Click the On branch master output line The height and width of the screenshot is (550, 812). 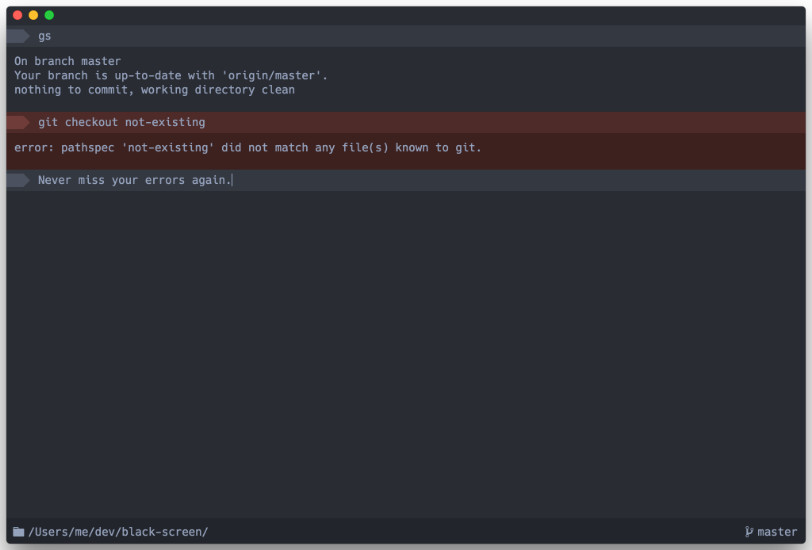[67, 61]
